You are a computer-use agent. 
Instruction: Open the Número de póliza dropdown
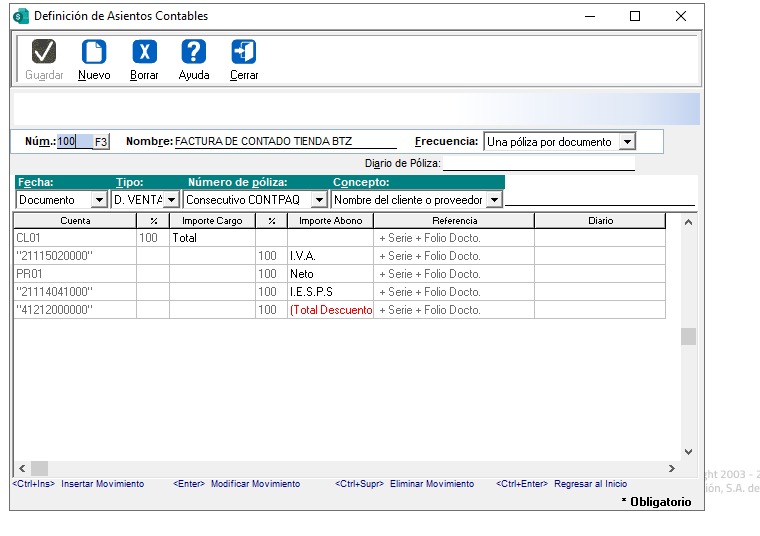(x=318, y=200)
